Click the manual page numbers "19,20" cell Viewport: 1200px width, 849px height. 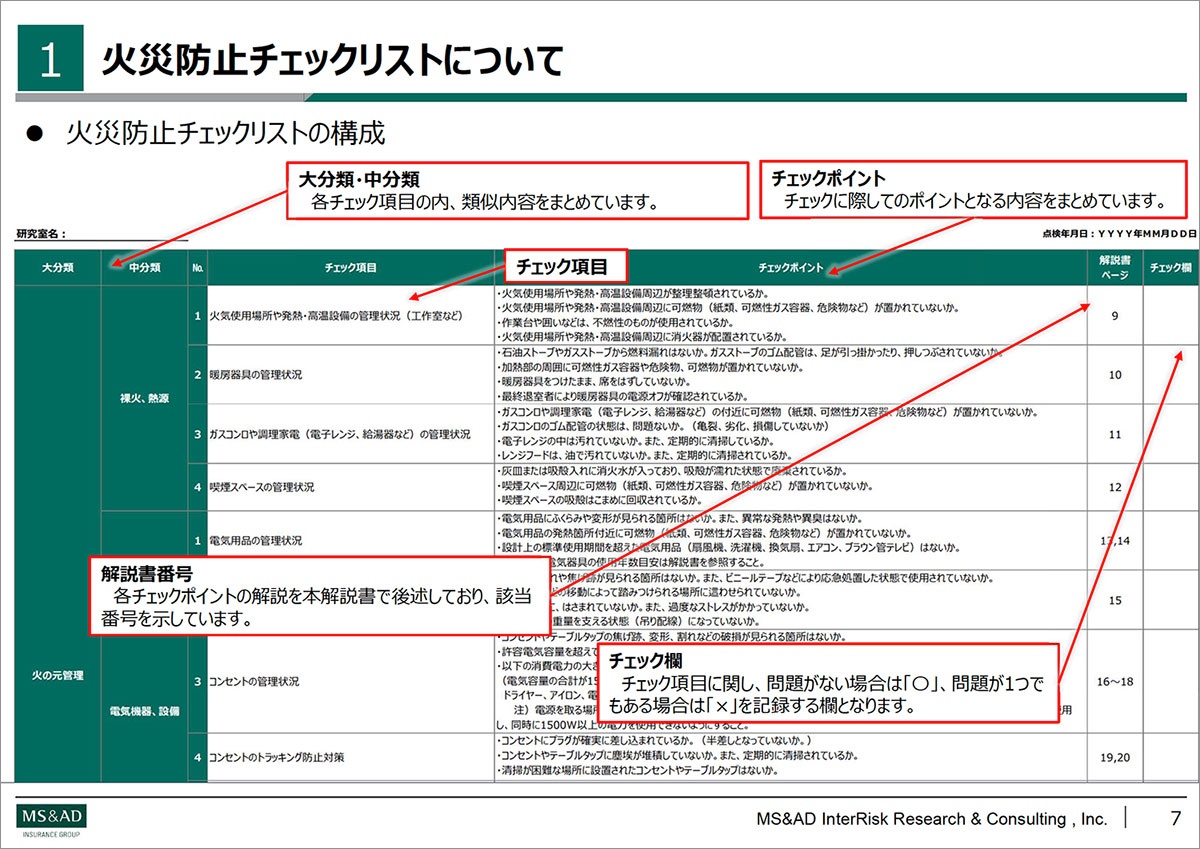click(x=1115, y=757)
